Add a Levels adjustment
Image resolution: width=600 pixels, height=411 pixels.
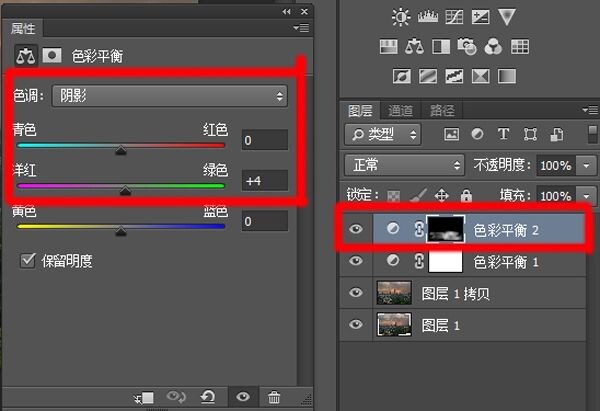point(427,17)
